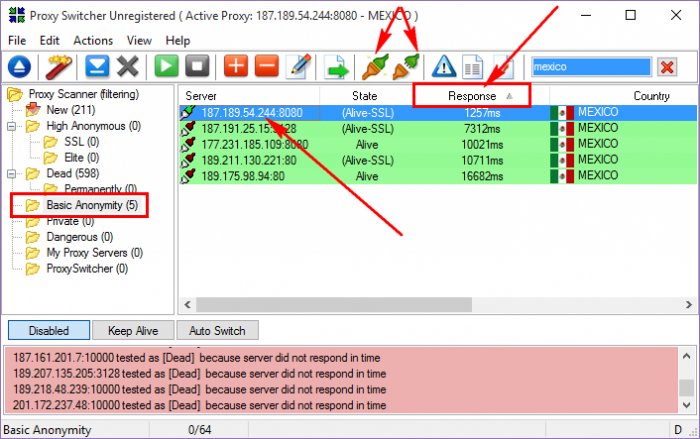Click the gray X delete toolbar icon

[128, 67]
